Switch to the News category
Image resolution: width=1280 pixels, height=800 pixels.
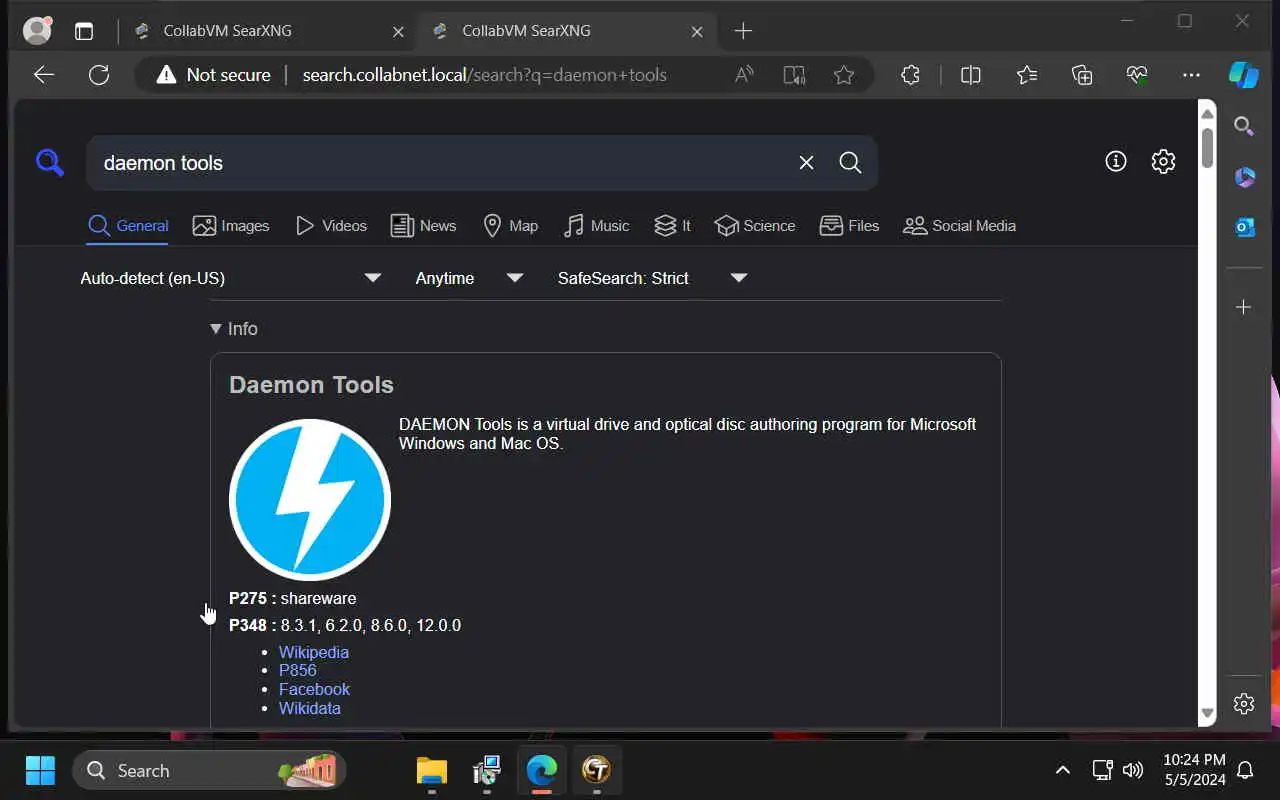423,226
